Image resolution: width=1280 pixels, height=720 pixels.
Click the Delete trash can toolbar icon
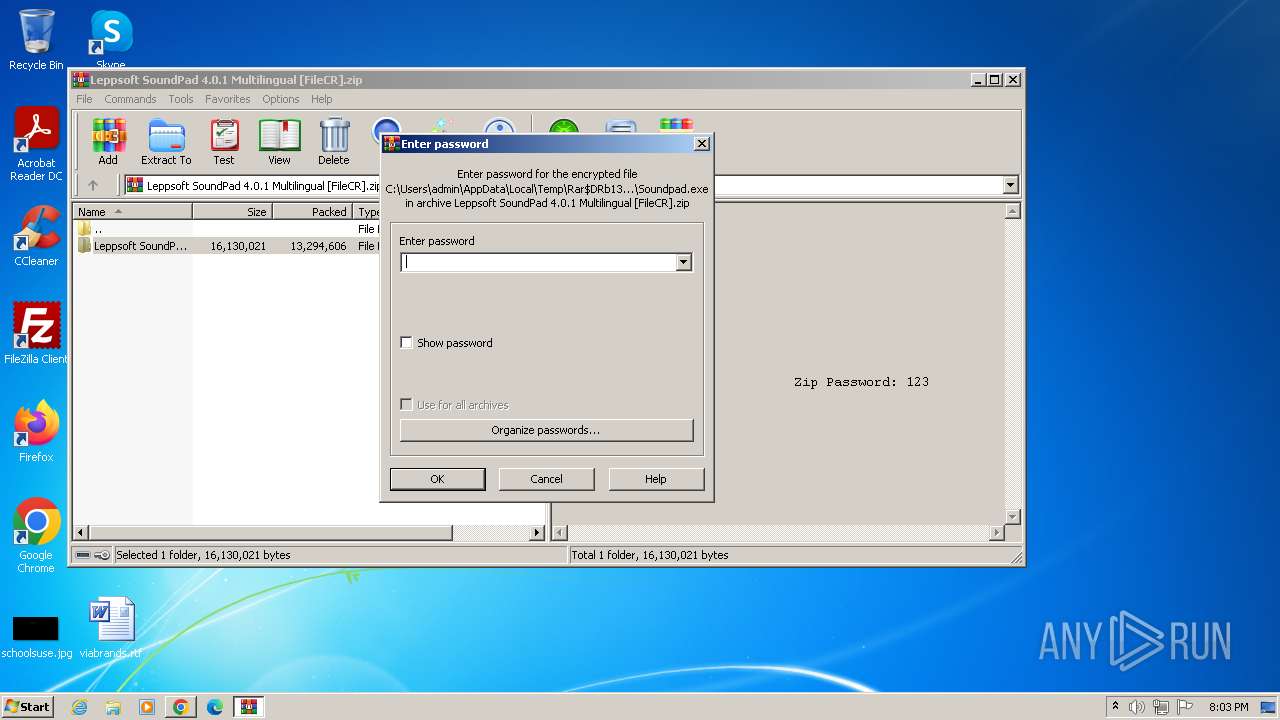click(x=334, y=141)
